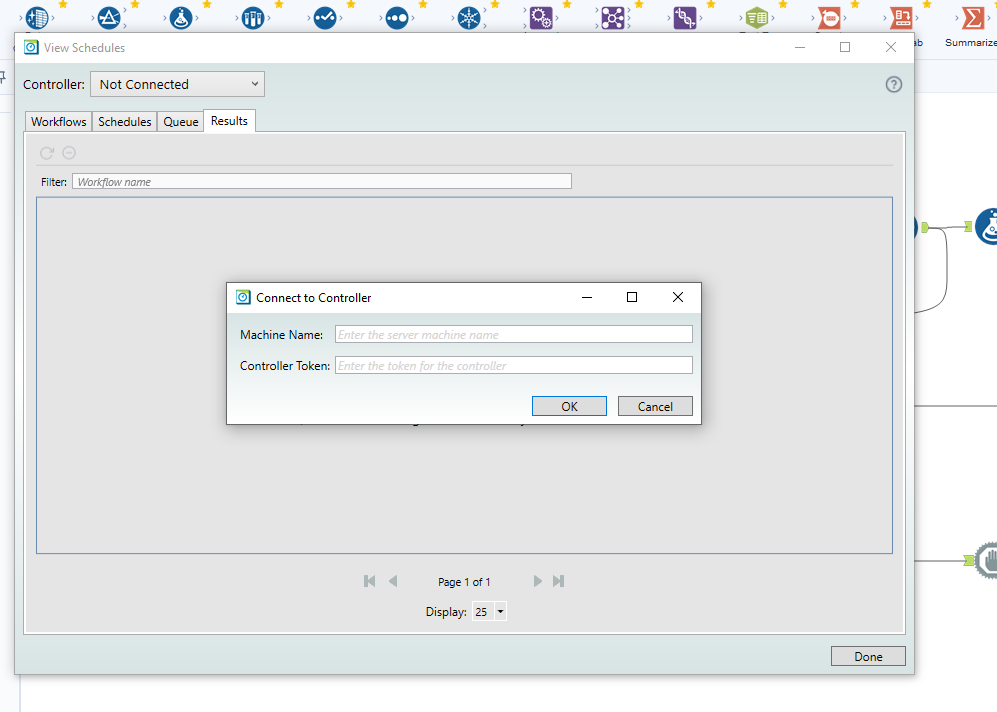Click the Union tool icon with three dots
This screenshot has height=712, width=997.
(x=397, y=17)
